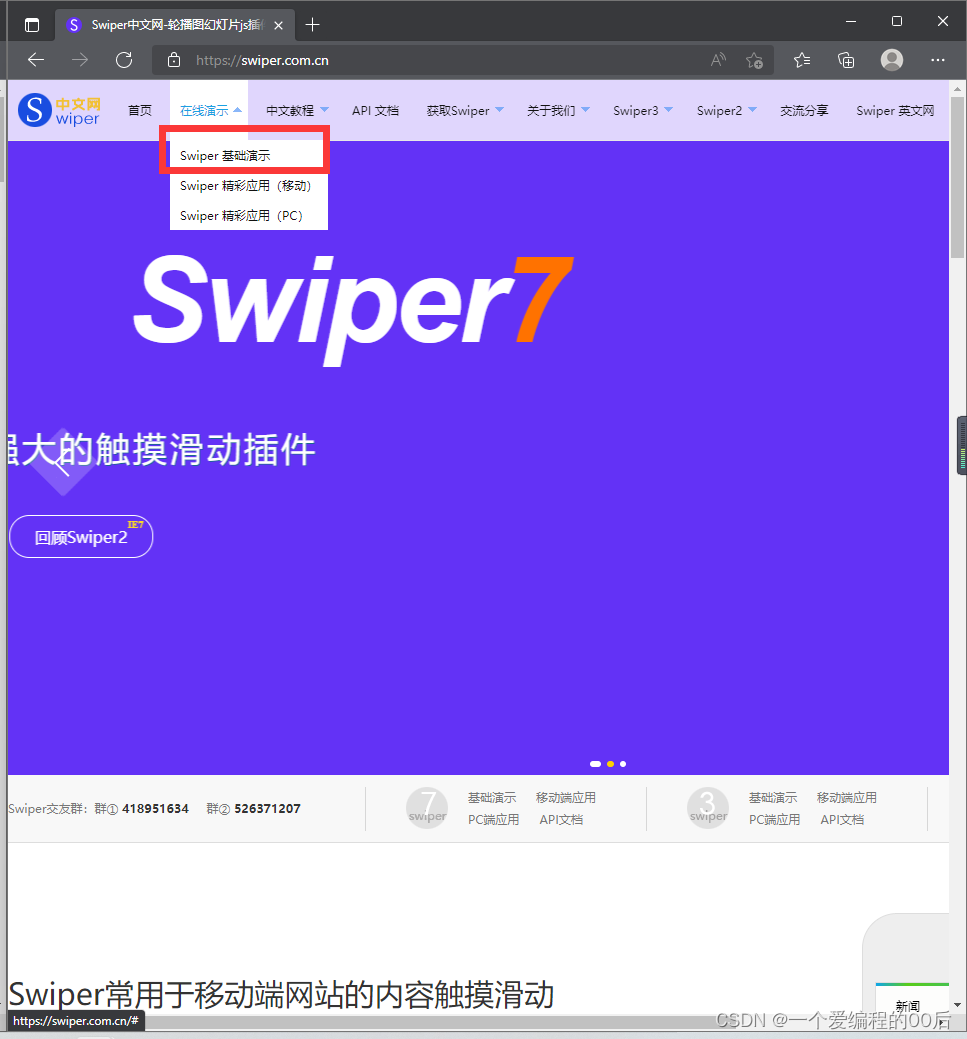967x1039 pixels.
Task: Click the Swiper7 circular logo in footer
Action: pos(427,808)
